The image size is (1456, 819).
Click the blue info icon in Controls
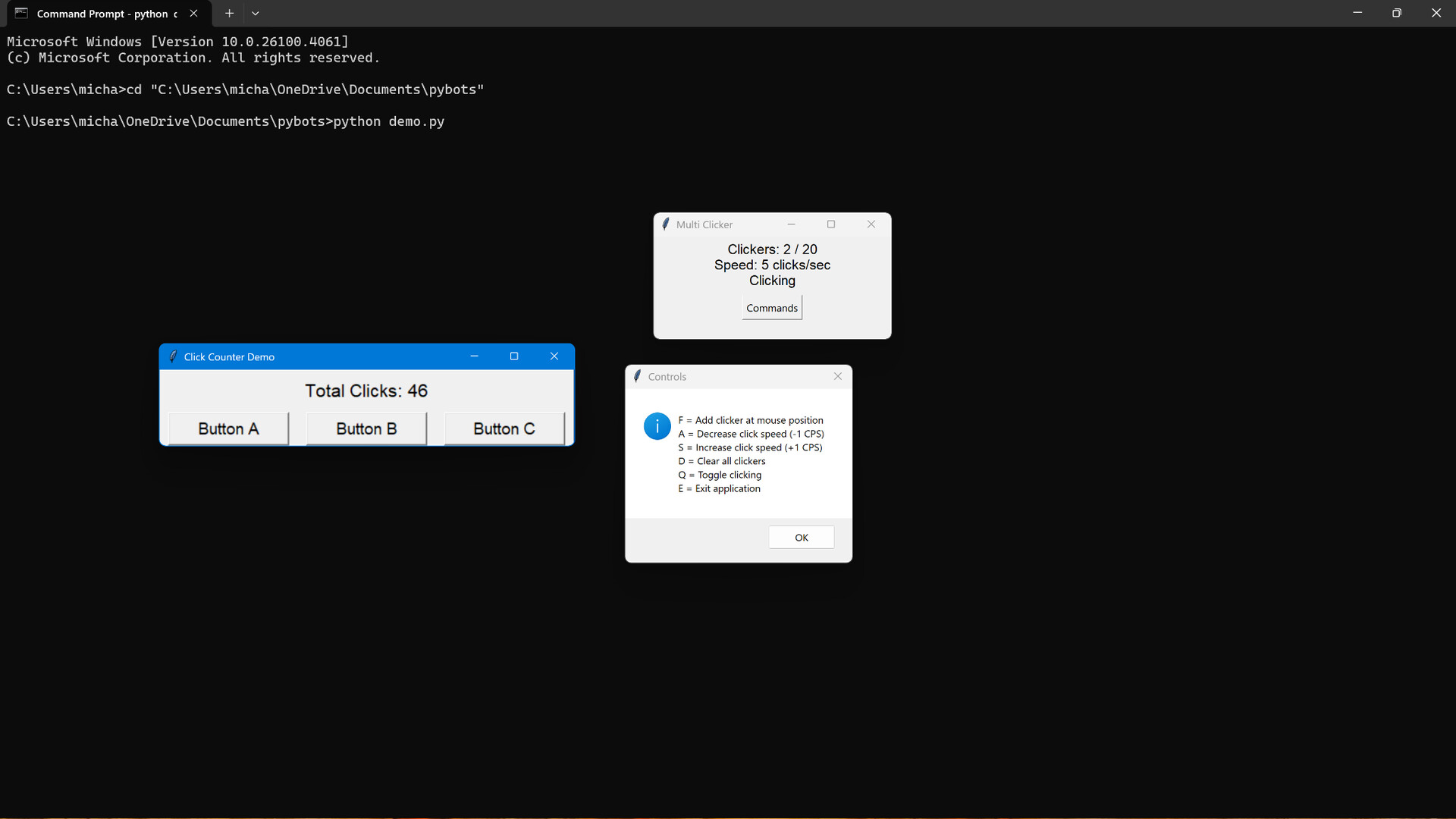coord(657,426)
